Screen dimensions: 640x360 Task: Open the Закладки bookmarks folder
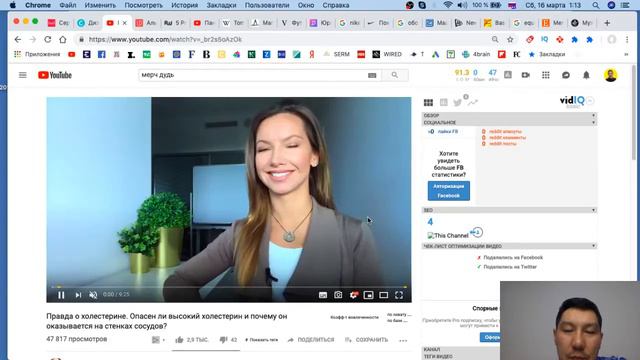point(547,54)
